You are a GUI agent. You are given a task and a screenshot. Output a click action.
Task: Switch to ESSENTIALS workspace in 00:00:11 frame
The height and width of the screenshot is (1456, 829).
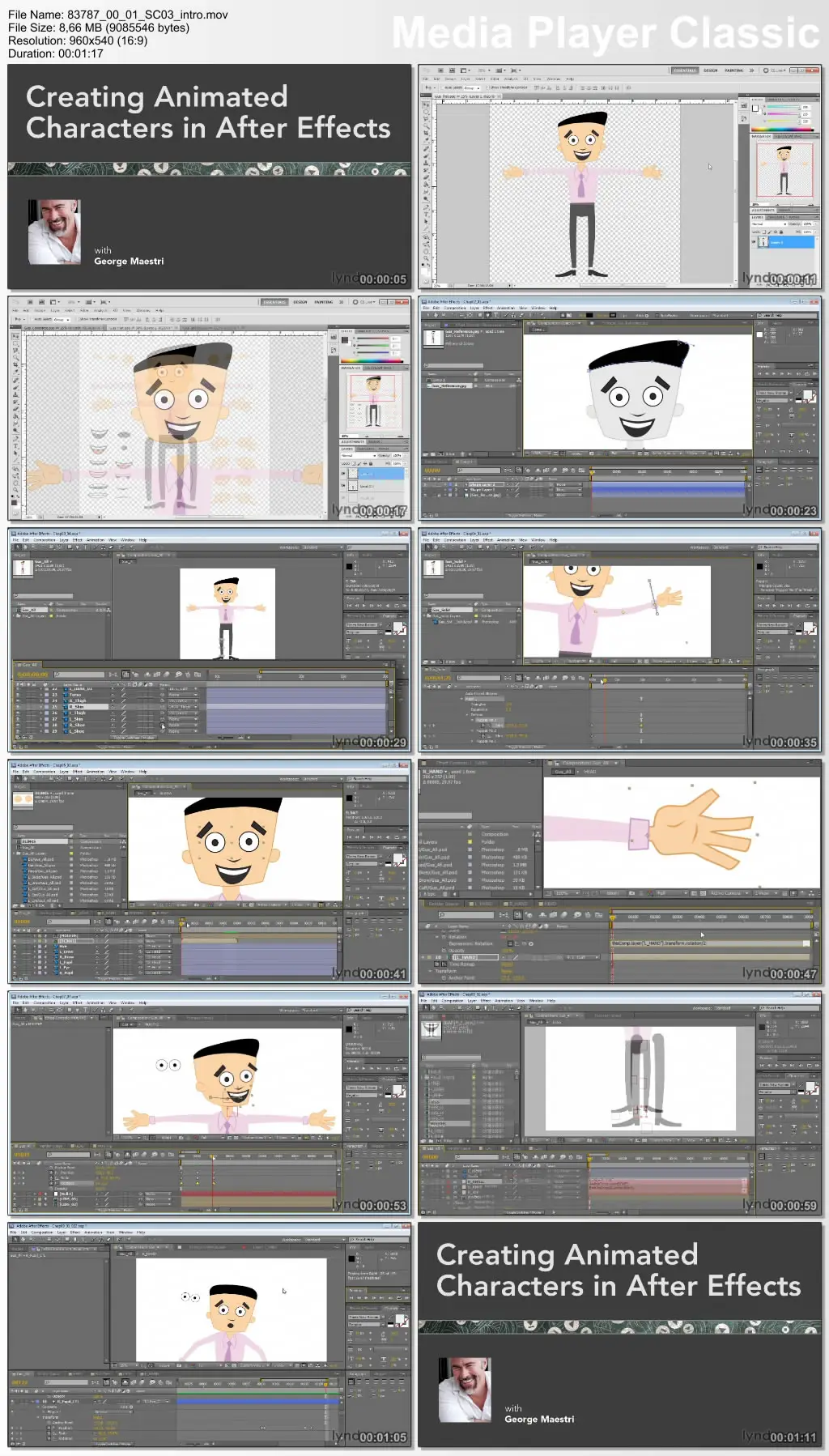(x=686, y=70)
